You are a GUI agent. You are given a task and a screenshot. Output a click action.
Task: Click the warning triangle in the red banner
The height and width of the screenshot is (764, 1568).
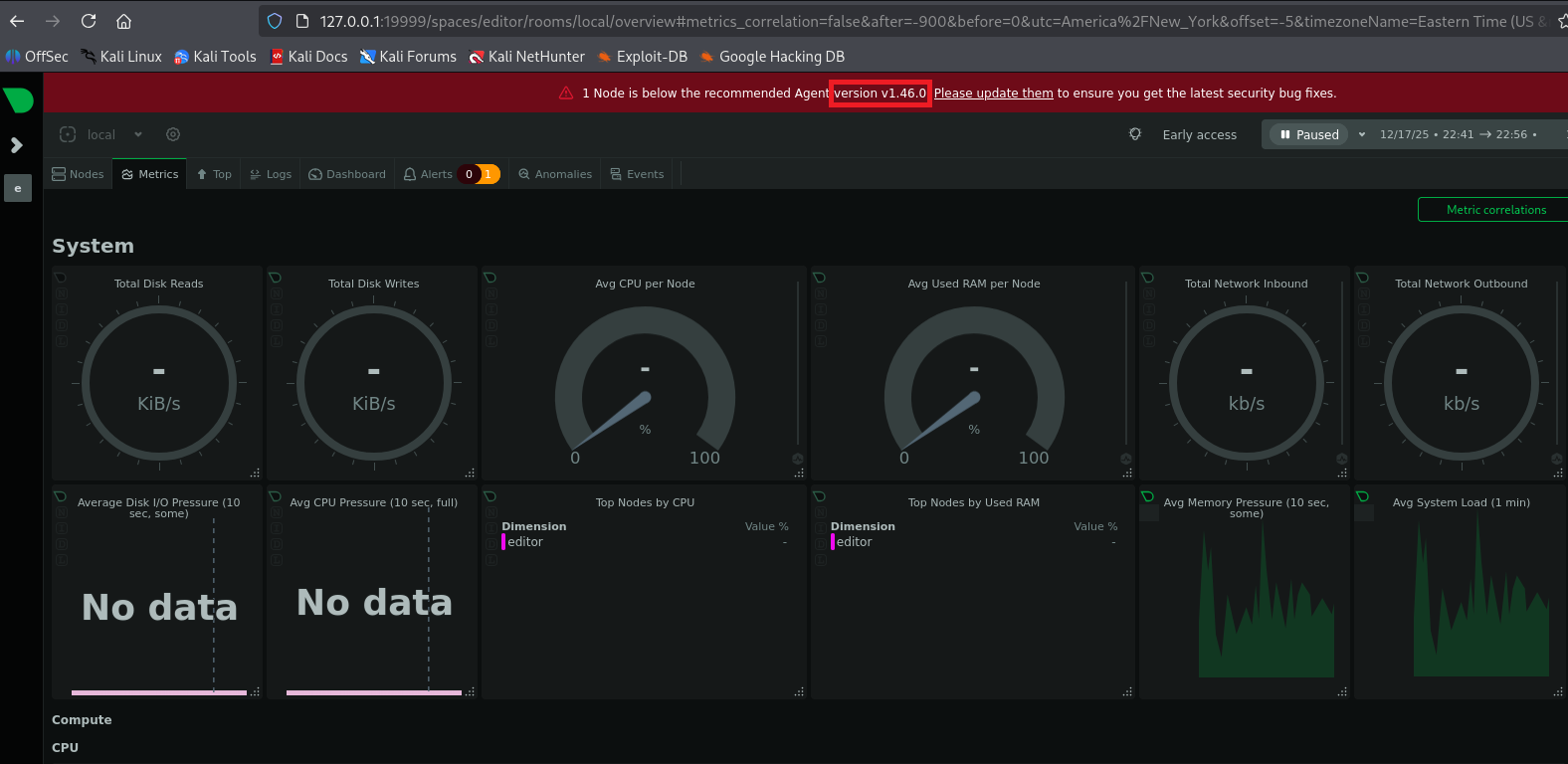pyautogui.click(x=566, y=94)
